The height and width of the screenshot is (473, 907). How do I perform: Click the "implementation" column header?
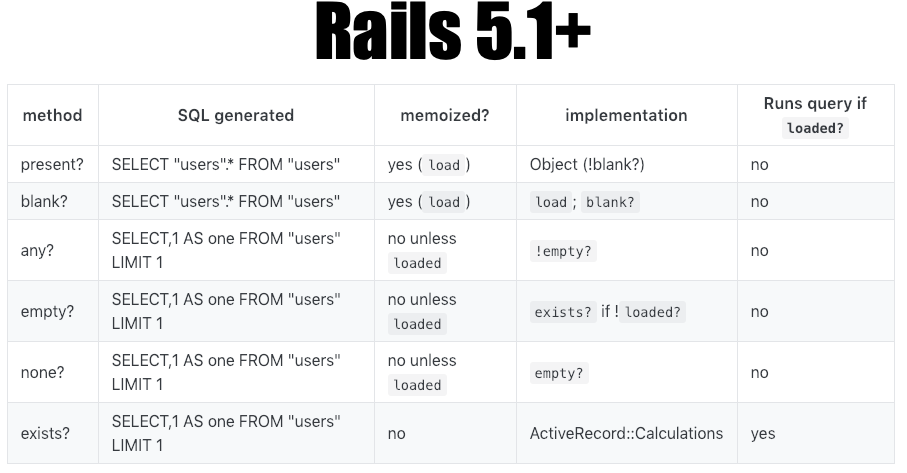pyautogui.click(x=626, y=115)
